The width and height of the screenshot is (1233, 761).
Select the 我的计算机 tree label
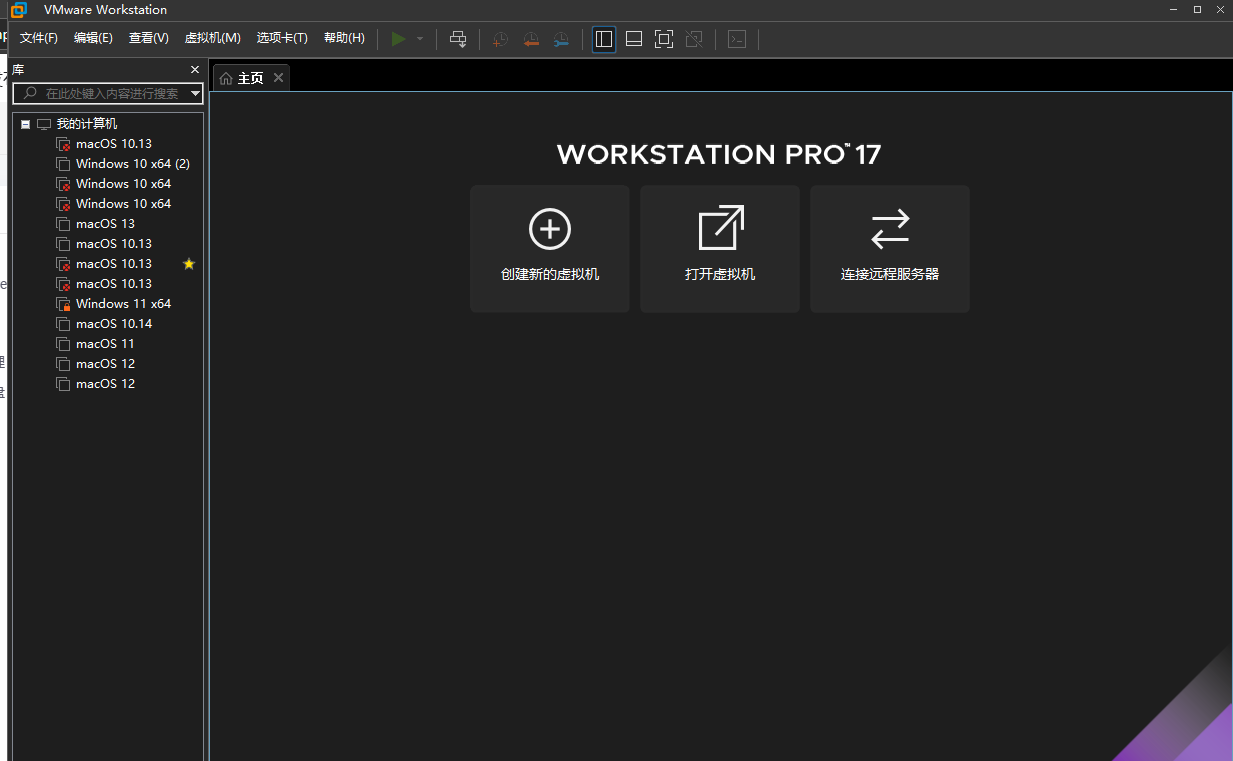86,124
